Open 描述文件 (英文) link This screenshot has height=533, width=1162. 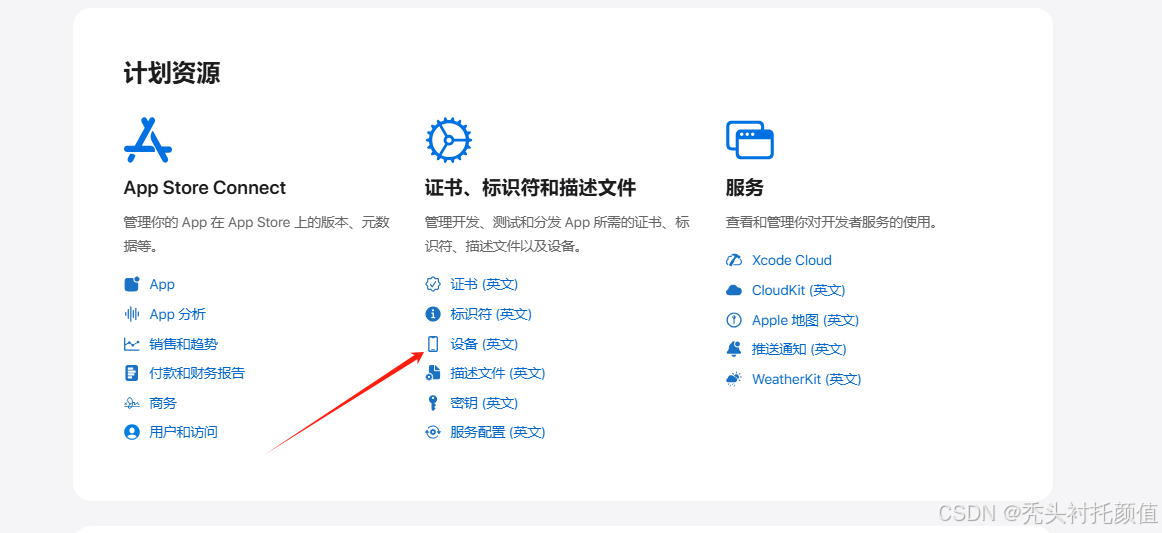(498, 373)
